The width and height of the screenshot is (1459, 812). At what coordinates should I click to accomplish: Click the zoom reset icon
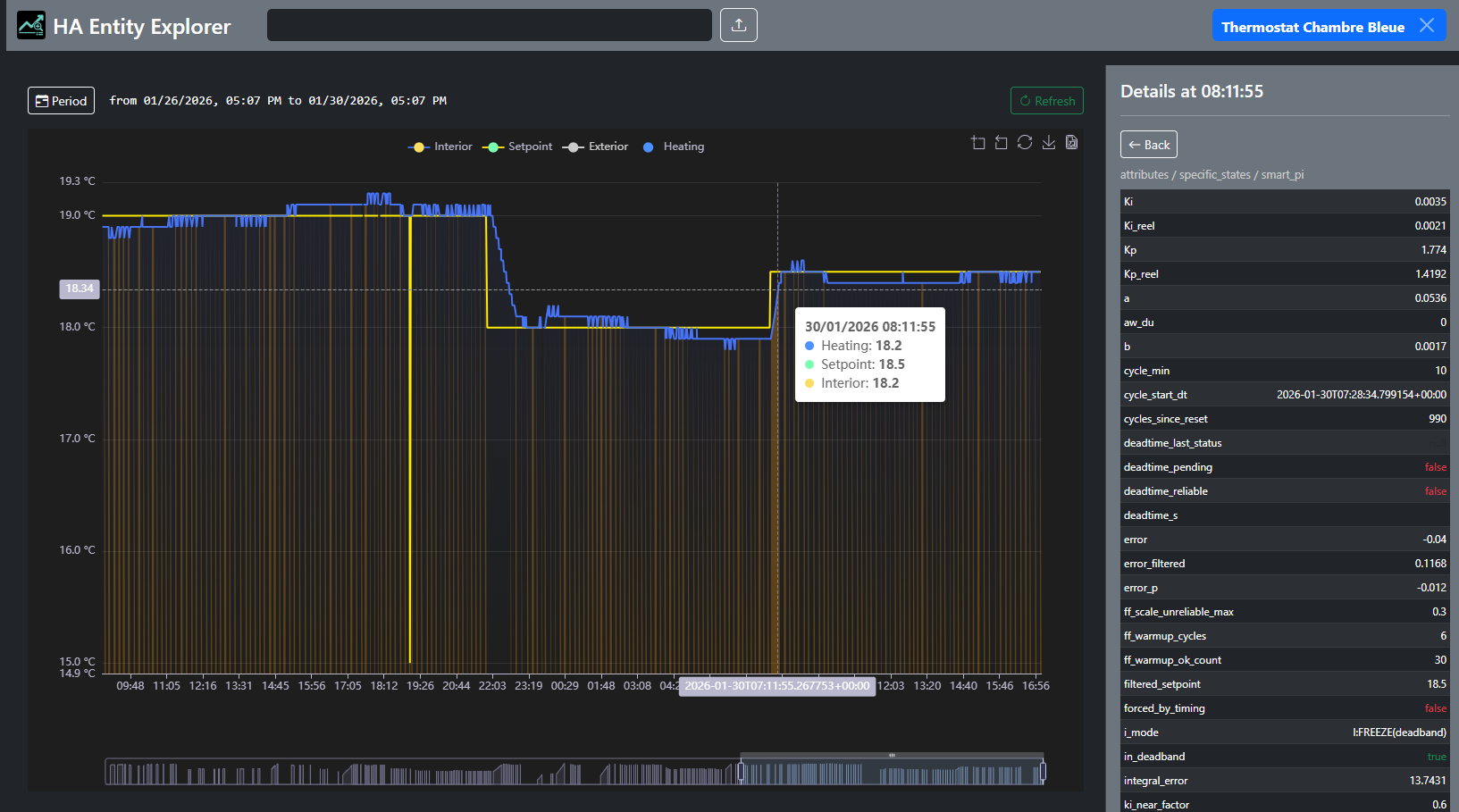click(x=1001, y=143)
